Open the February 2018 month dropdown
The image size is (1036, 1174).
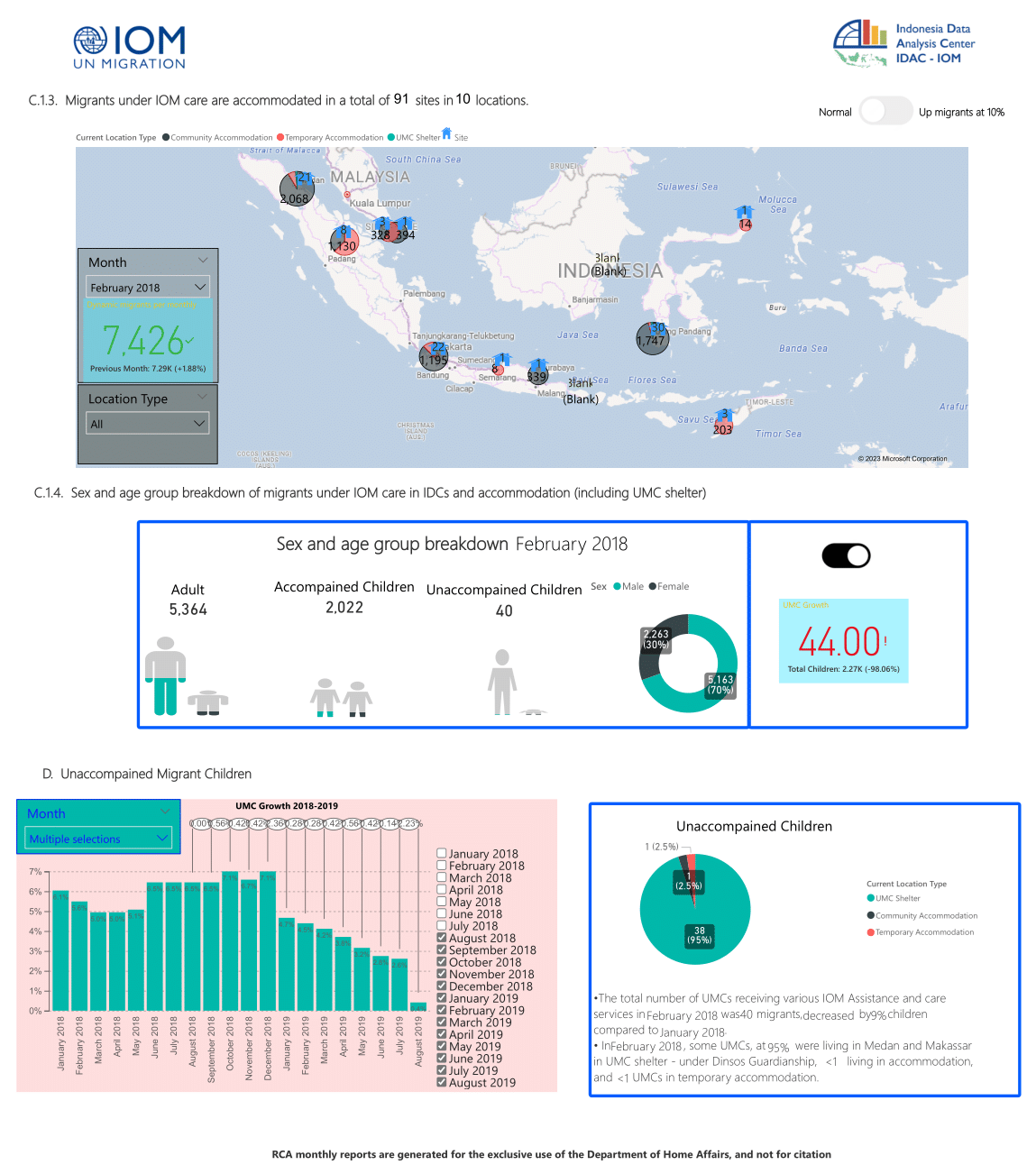click(148, 287)
